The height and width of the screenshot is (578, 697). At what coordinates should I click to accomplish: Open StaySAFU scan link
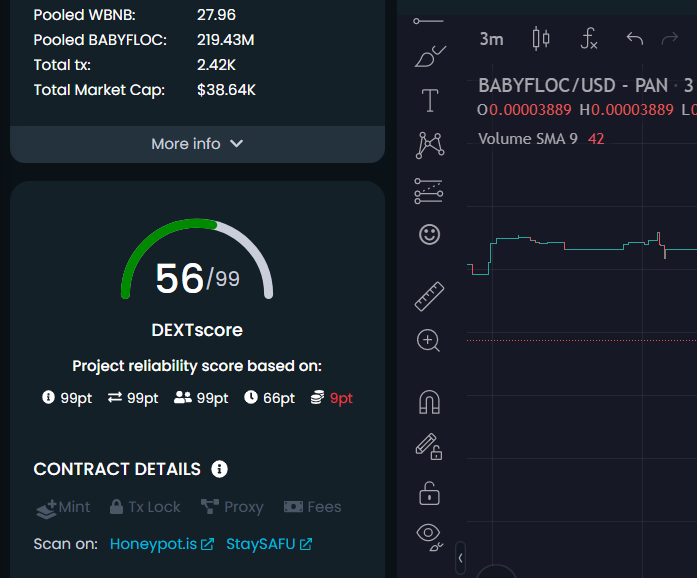(x=269, y=544)
